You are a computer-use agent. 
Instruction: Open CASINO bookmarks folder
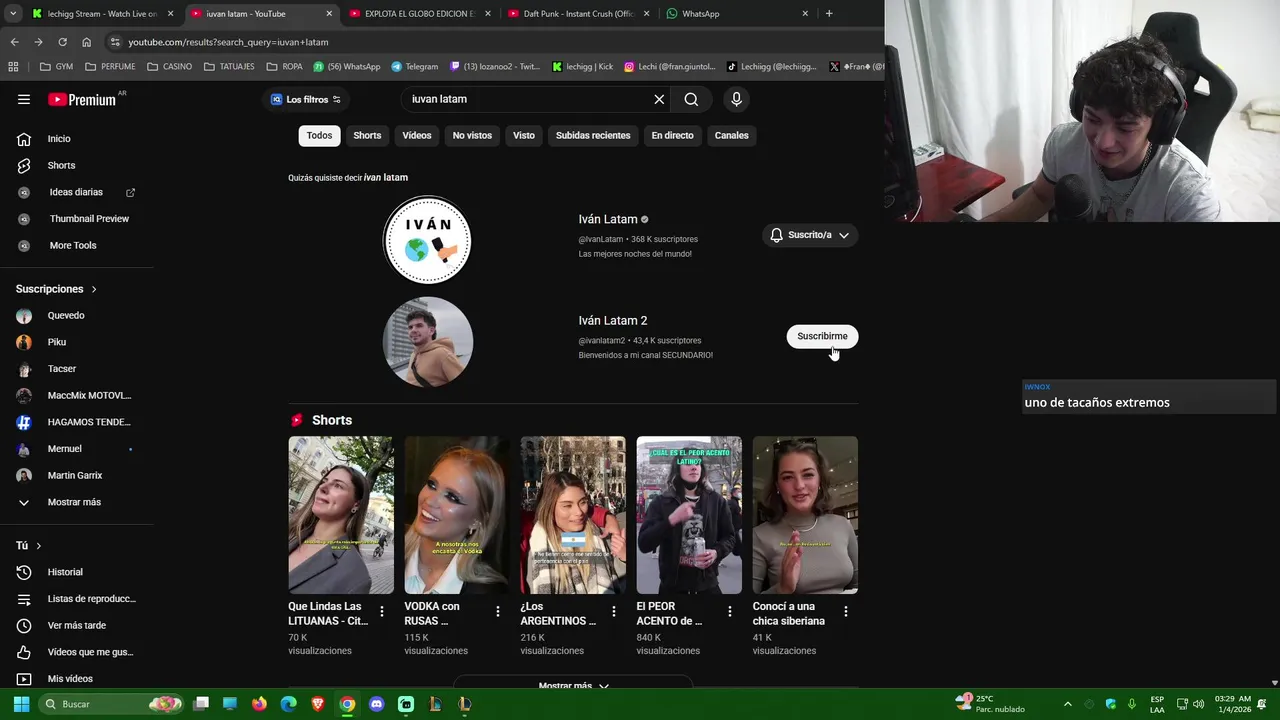[x=169, y=66]
